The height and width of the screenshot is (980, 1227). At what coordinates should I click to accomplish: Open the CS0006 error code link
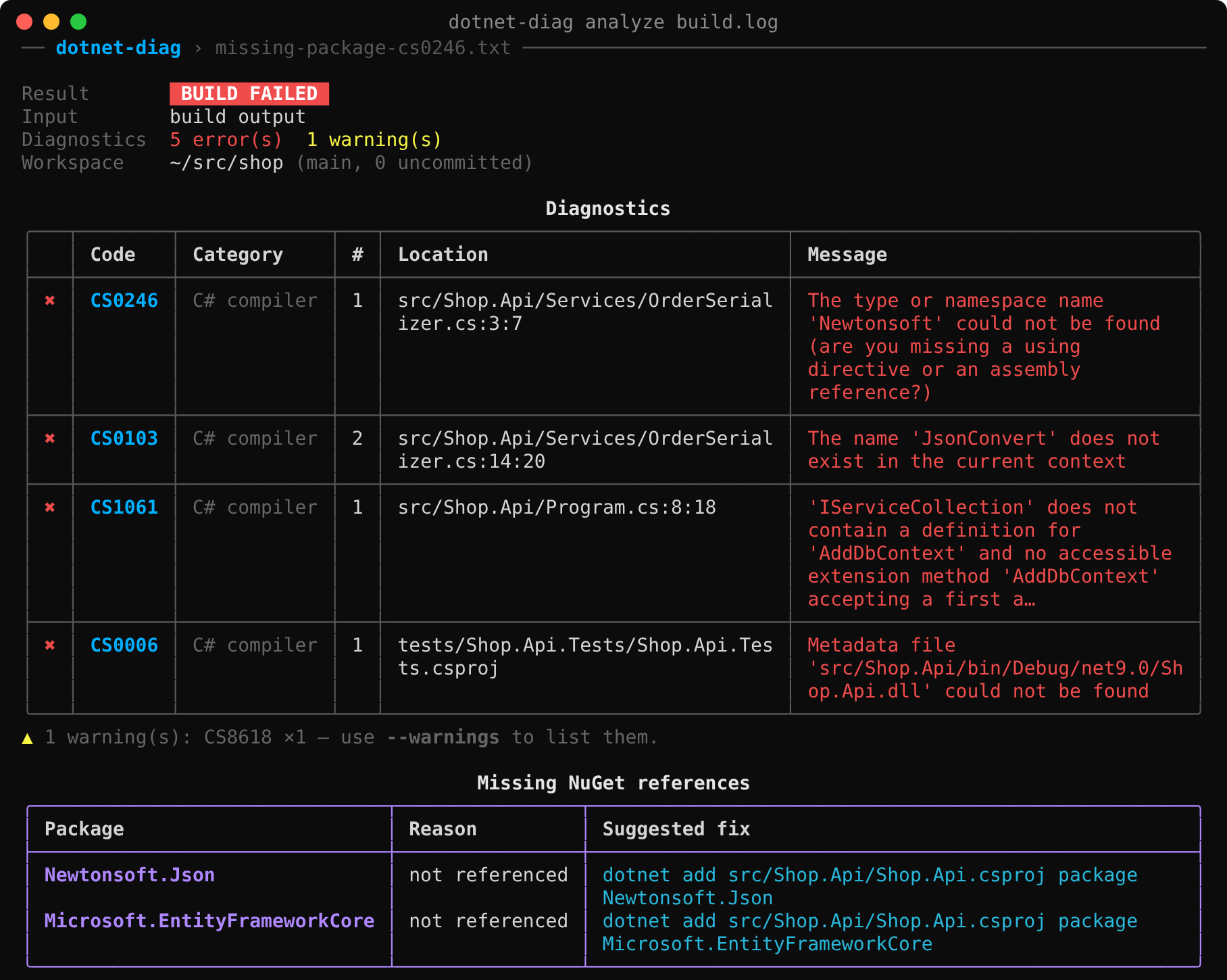tap(124, 645)
